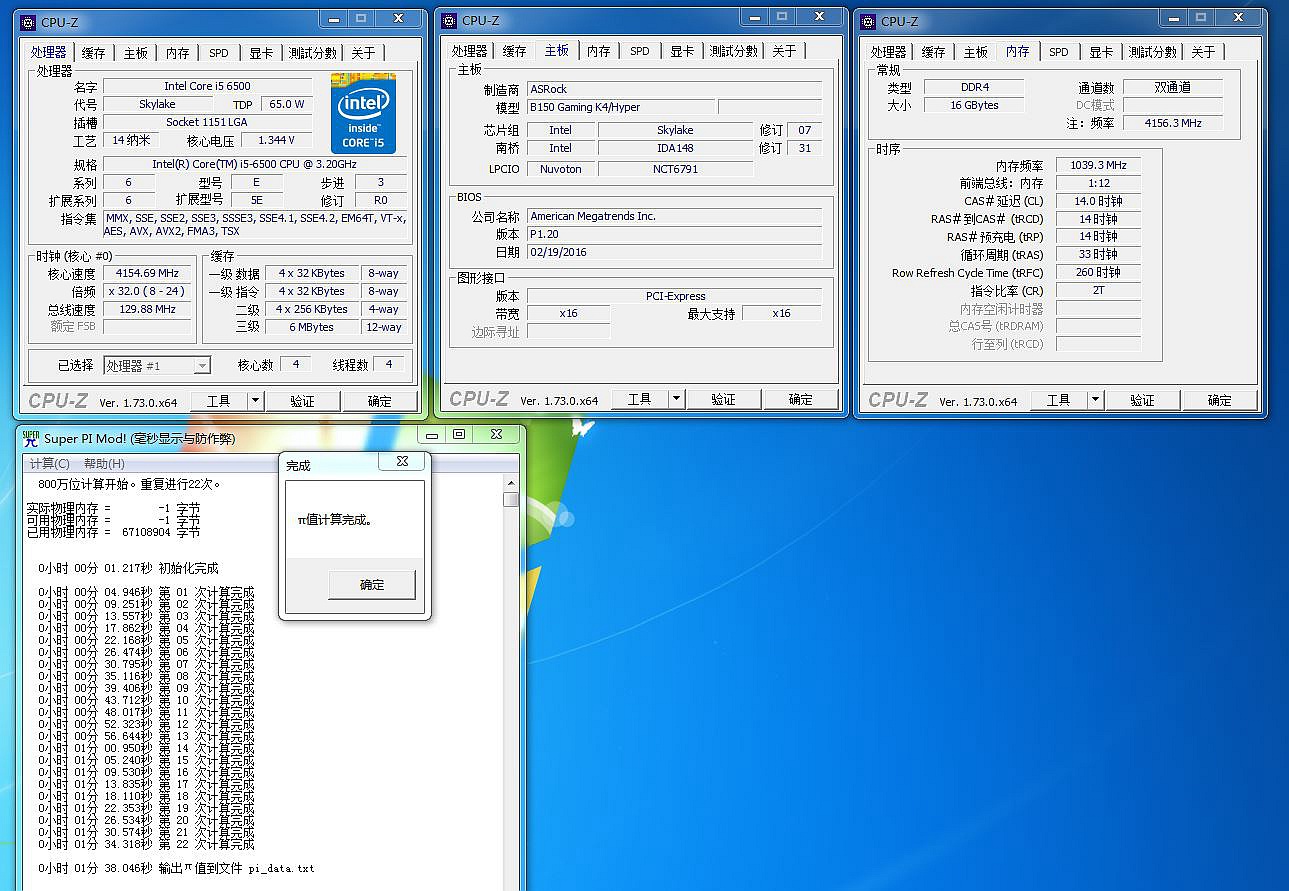The image size is (1289, 891).
Task: Click CPU-Z icon in the processor window title bar
Action: tap(29, 21)
